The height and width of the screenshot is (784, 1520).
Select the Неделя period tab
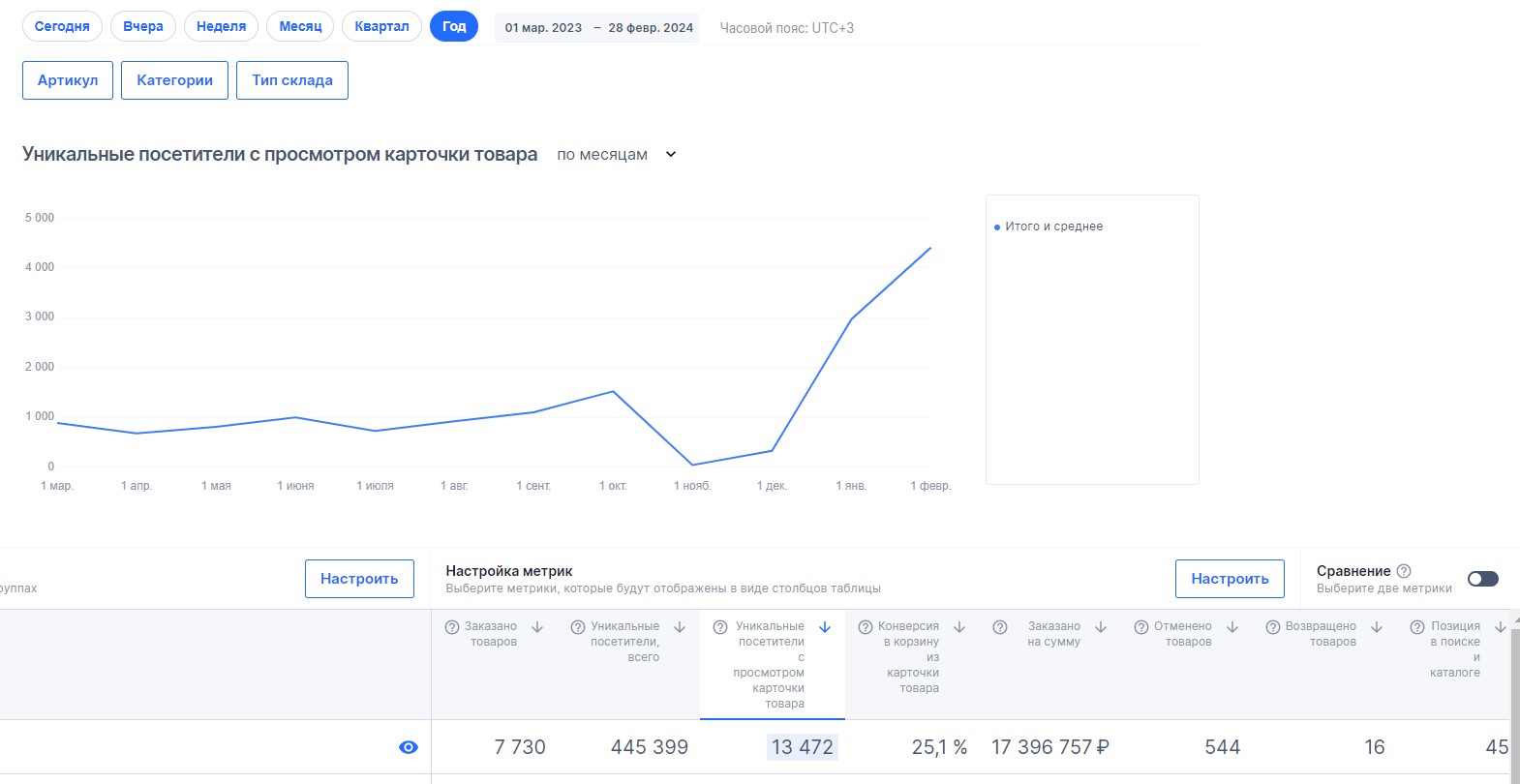[x=222, y=26]
